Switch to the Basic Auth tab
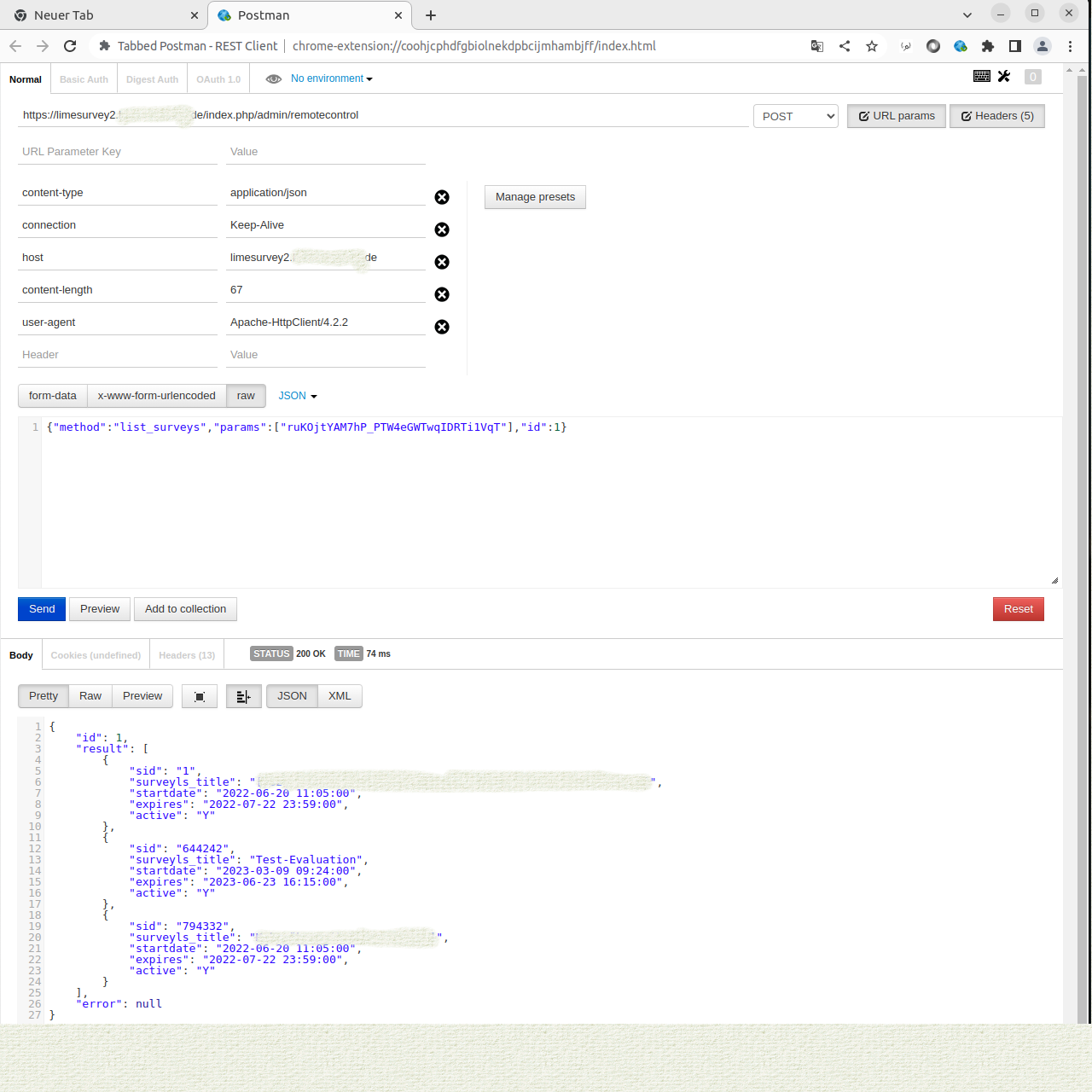Image resolution: width=1092 pixels, height=1092 pixels. coord(84,79)
